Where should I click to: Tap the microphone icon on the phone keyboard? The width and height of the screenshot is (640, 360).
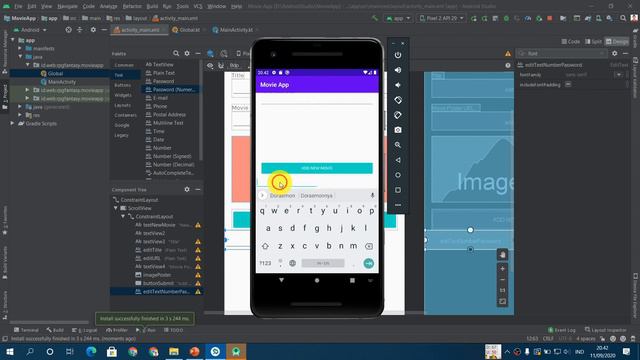(372, 196)
